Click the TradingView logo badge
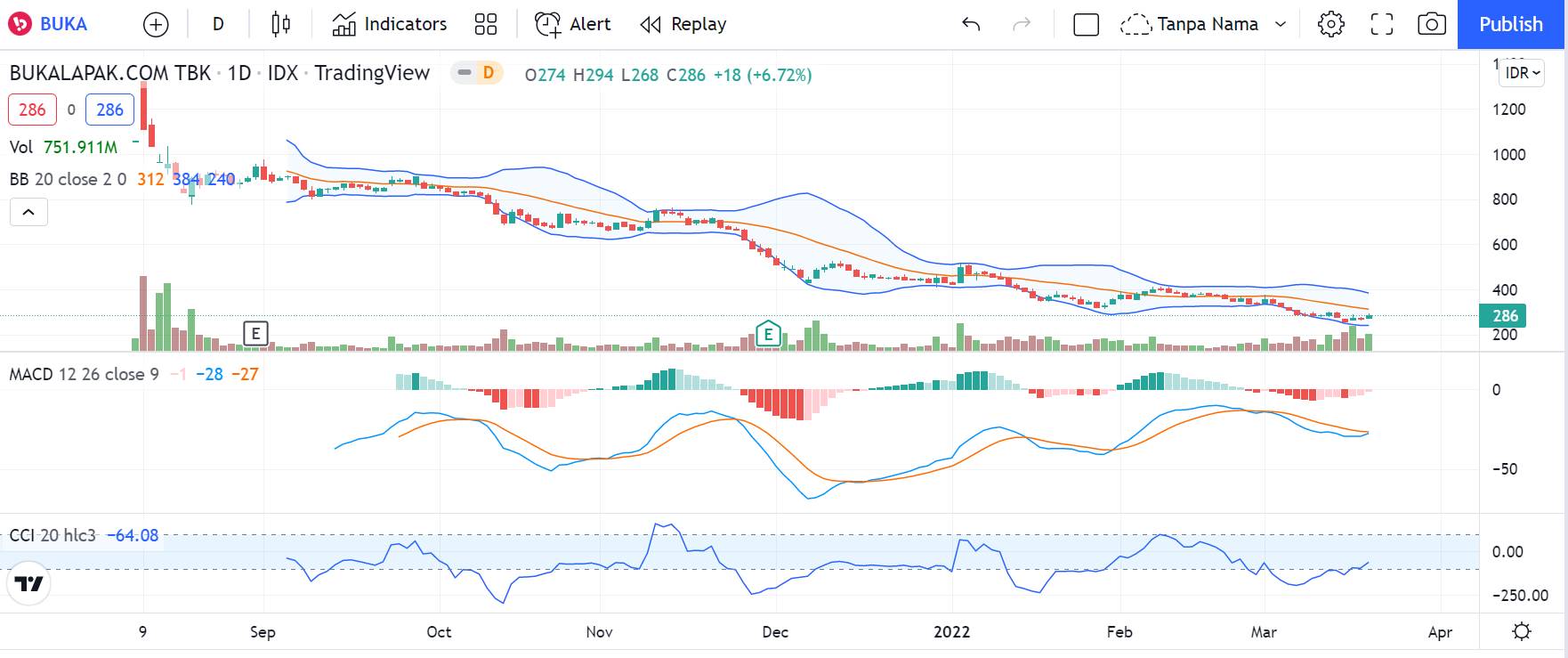Screen dimensions: 1568x658 (x=28, y=583)
